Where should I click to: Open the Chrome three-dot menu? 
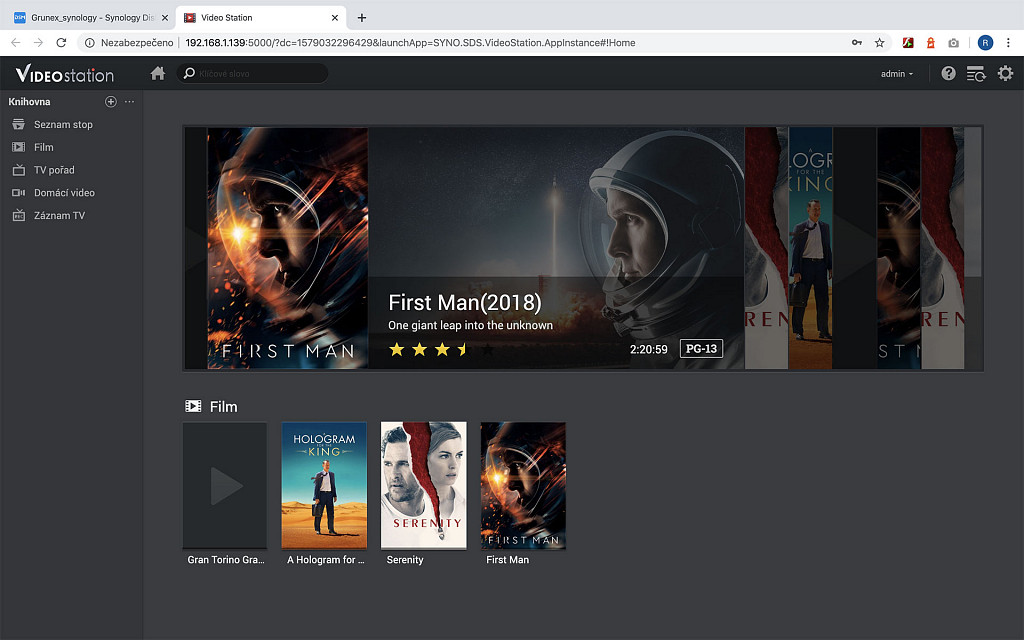point(1009,43)
